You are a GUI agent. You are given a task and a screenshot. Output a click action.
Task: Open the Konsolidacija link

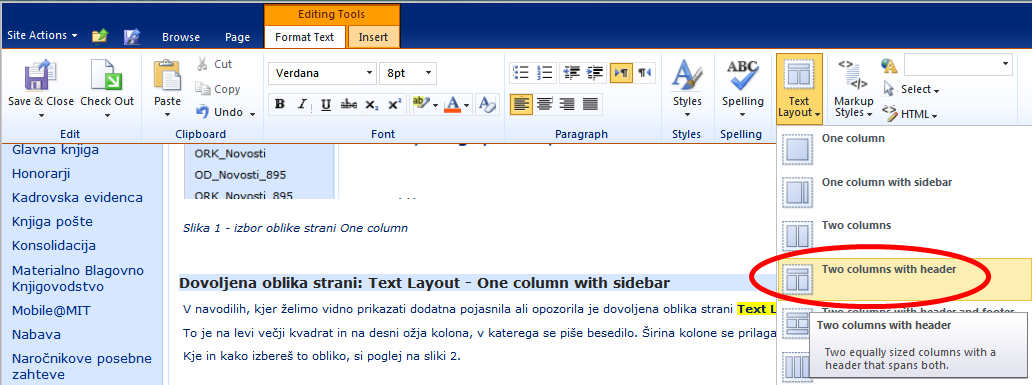click(54, 245)
